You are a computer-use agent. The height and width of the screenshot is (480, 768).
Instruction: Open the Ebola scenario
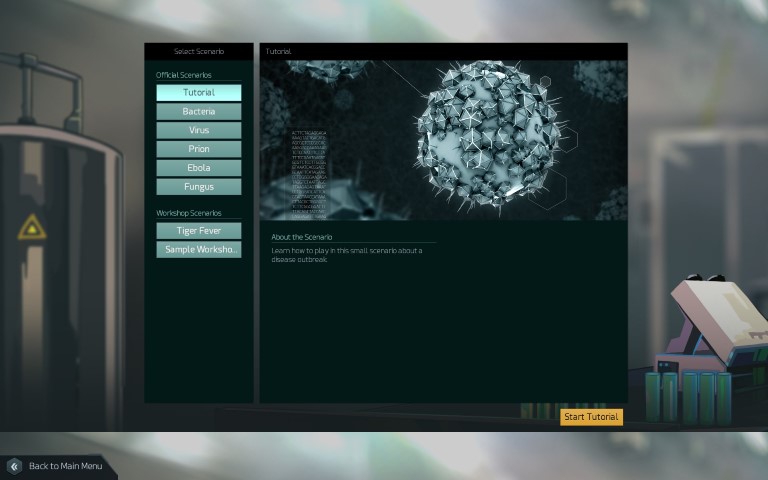(x=198, y=168)
